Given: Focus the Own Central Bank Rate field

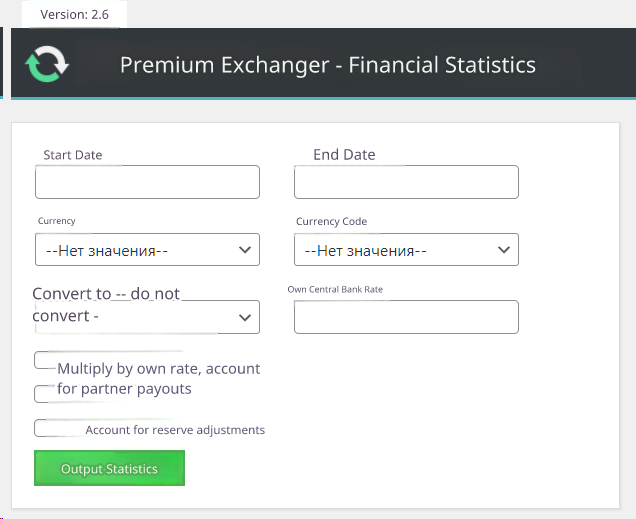Looking at the screenshot, I should coord(406,317).
